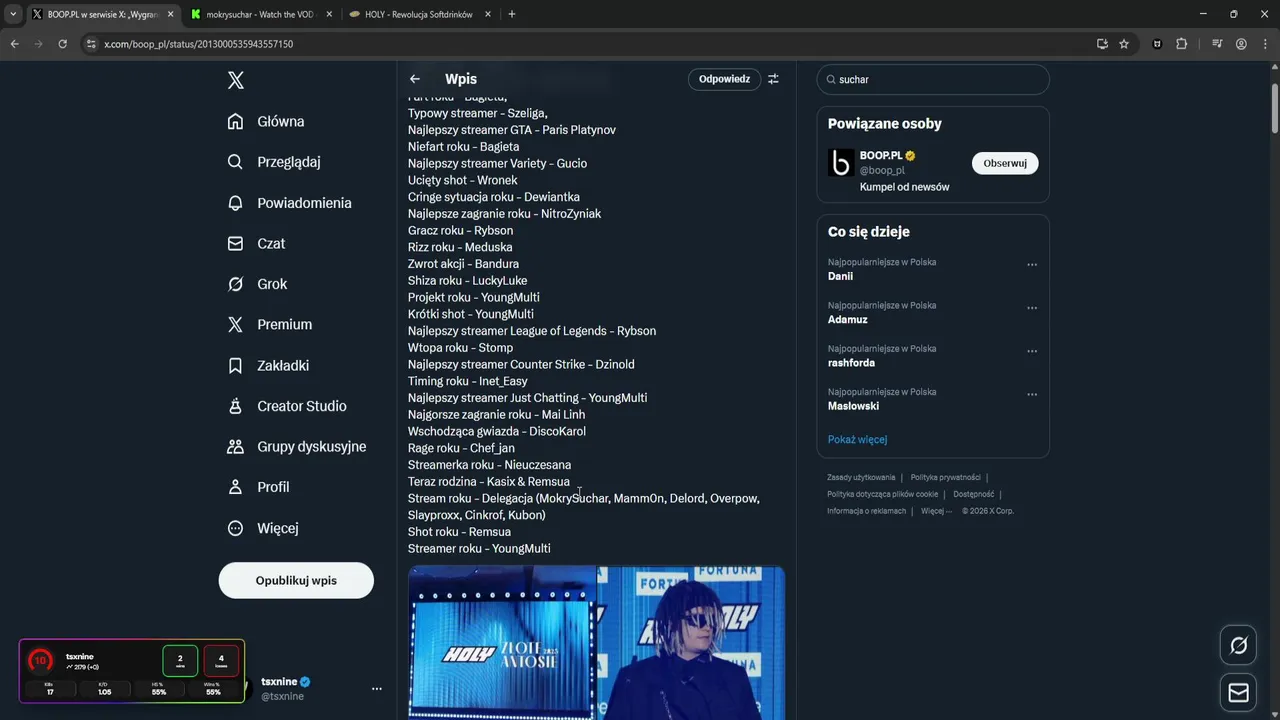
Task: Open the Grok icon in the sidebar
Action: pos(235,284)
